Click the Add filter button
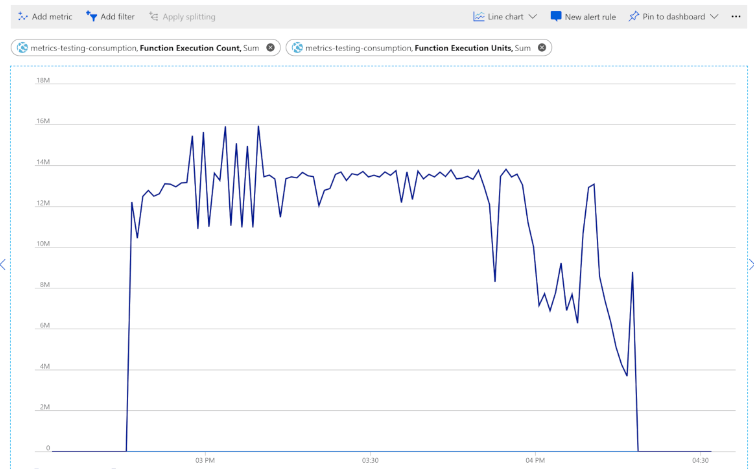The width and height of the screenshot is (754, 469). pyautogui.click(x=110, y=17)
